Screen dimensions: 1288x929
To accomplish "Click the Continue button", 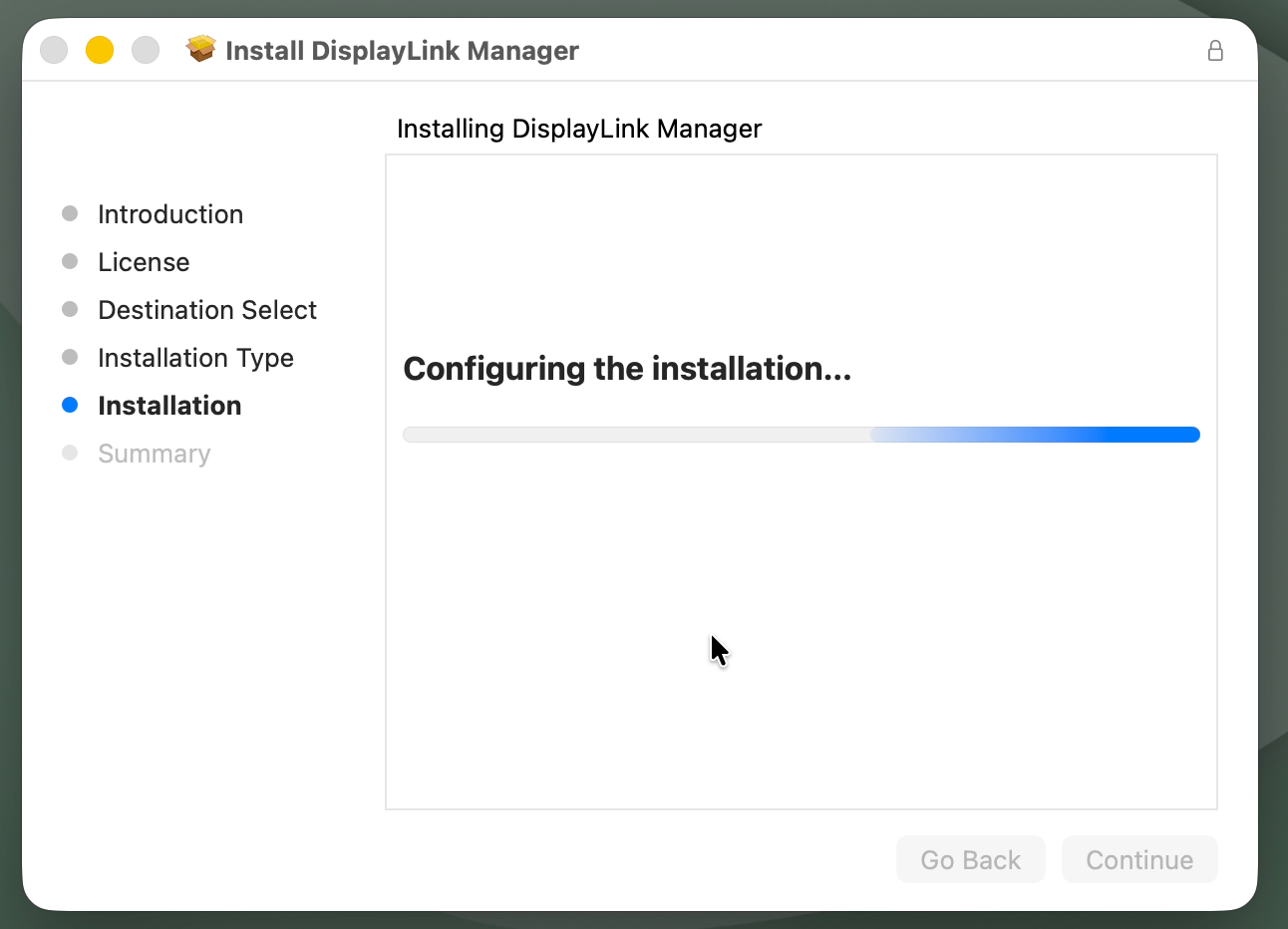I will click(1138, 858).
